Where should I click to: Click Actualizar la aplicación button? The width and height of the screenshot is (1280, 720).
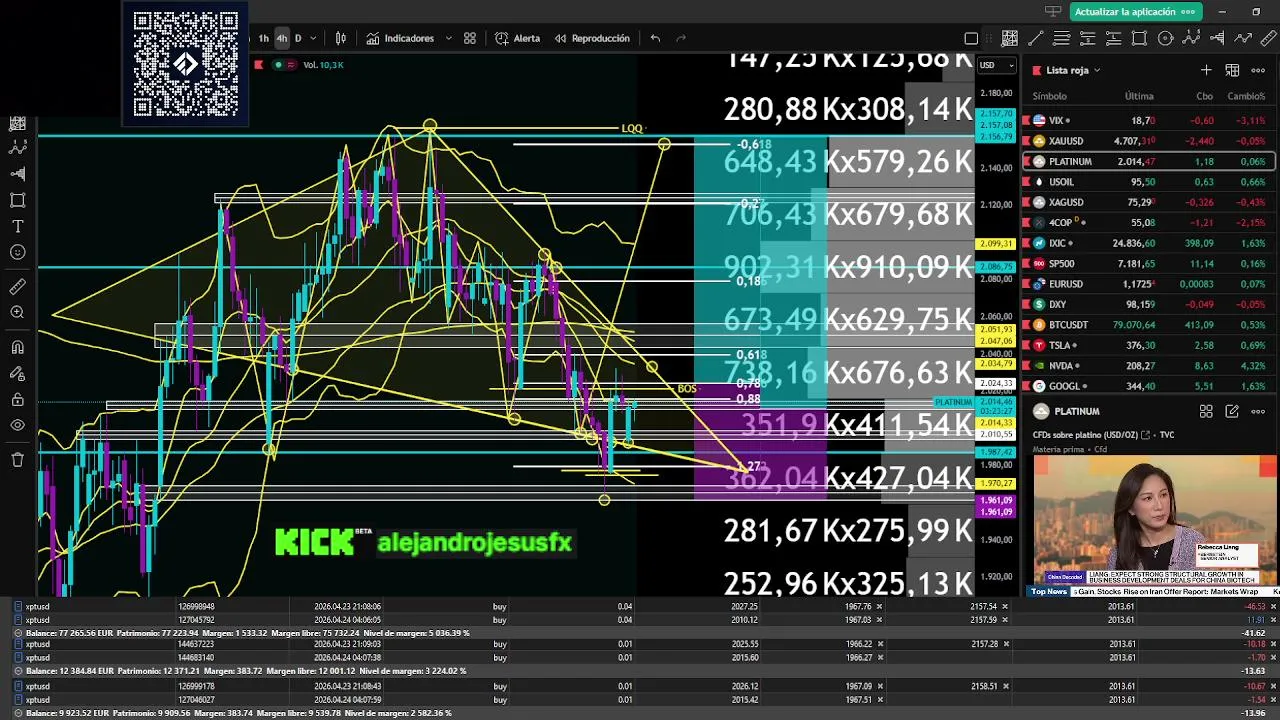point(1135,12)
